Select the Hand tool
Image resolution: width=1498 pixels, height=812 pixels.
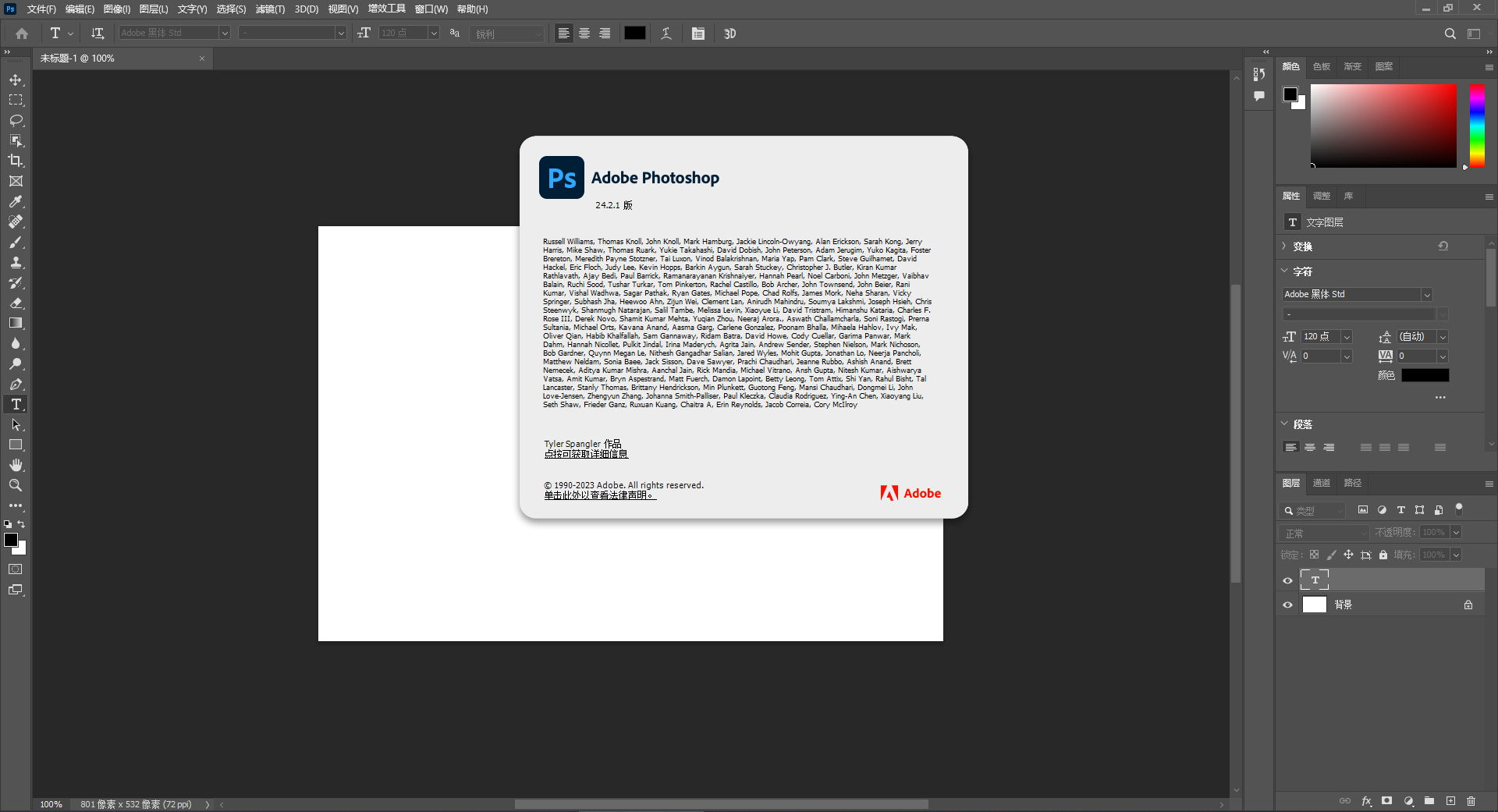point(16,465)
